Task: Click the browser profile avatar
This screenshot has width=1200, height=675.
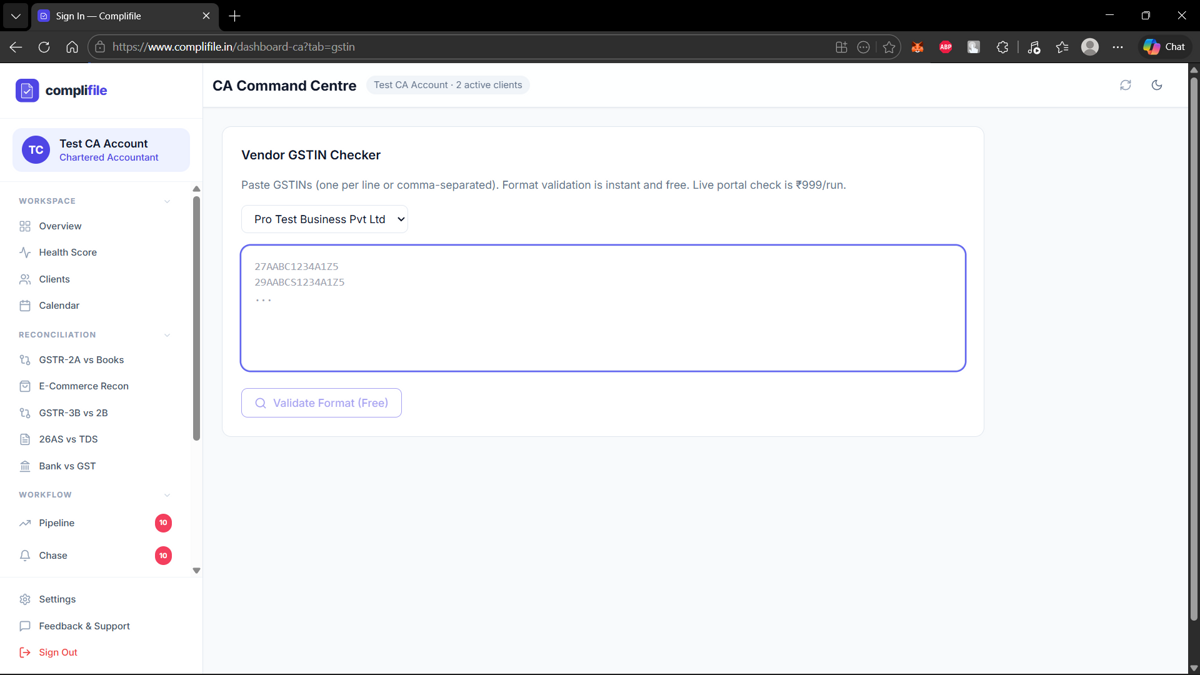Action: (x=1090, y=47)
